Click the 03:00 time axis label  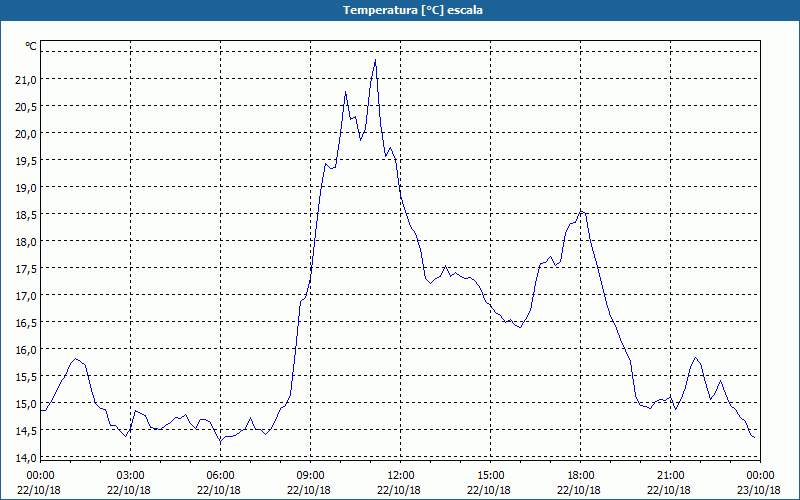tap(131, 475)
